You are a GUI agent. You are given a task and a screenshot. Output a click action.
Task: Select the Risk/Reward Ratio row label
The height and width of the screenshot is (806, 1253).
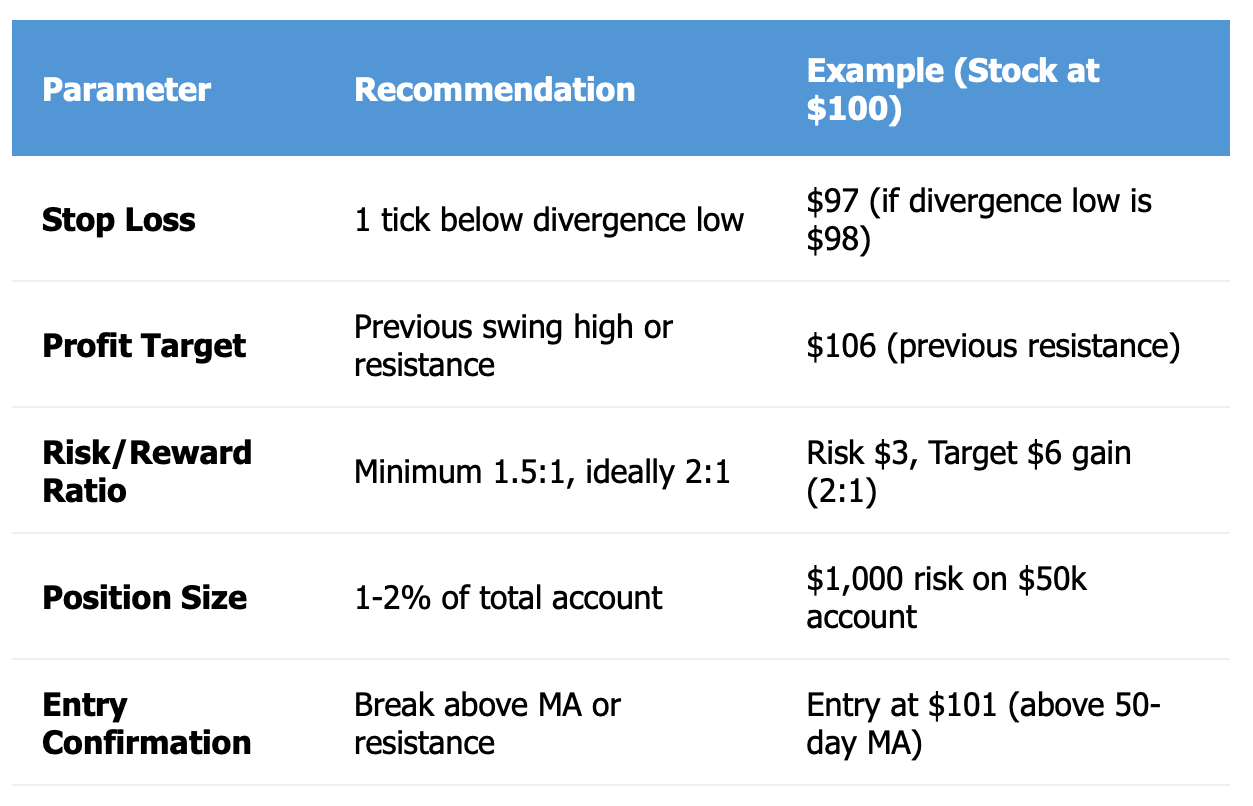(147, 471)
